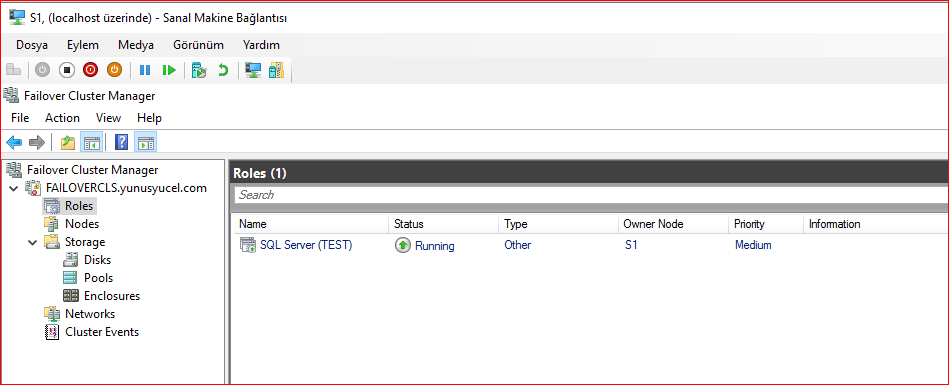Collapse the Storage tree node

tap(32, 242)
